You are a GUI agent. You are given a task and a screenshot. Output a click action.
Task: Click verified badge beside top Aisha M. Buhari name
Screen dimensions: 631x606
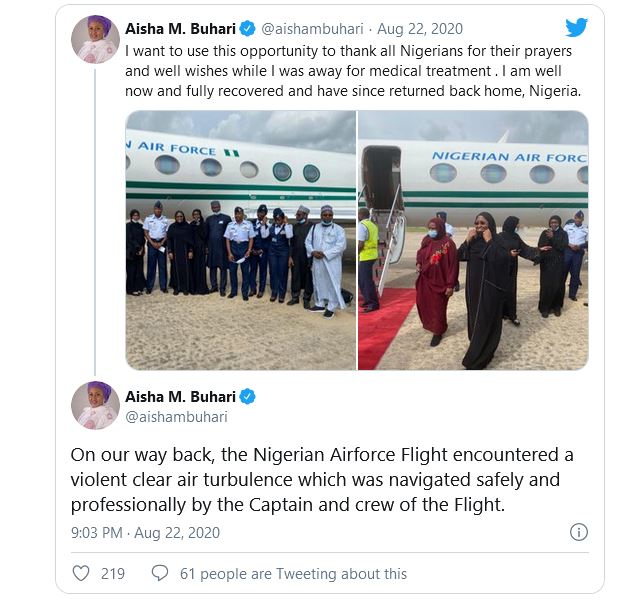[247, 26]
